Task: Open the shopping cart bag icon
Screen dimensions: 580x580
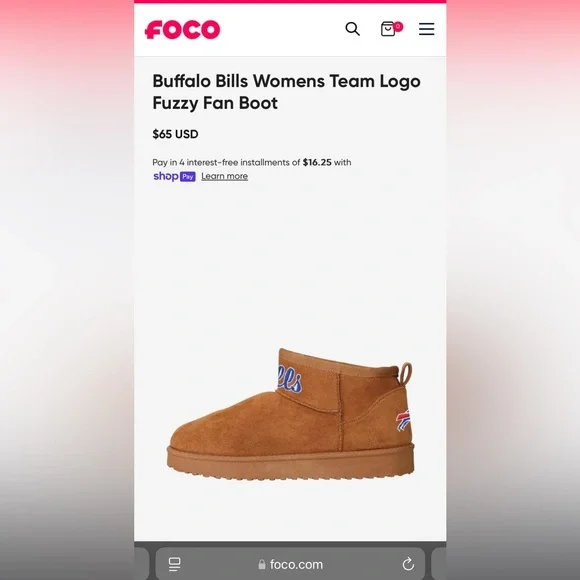Action: pos(388,29)
